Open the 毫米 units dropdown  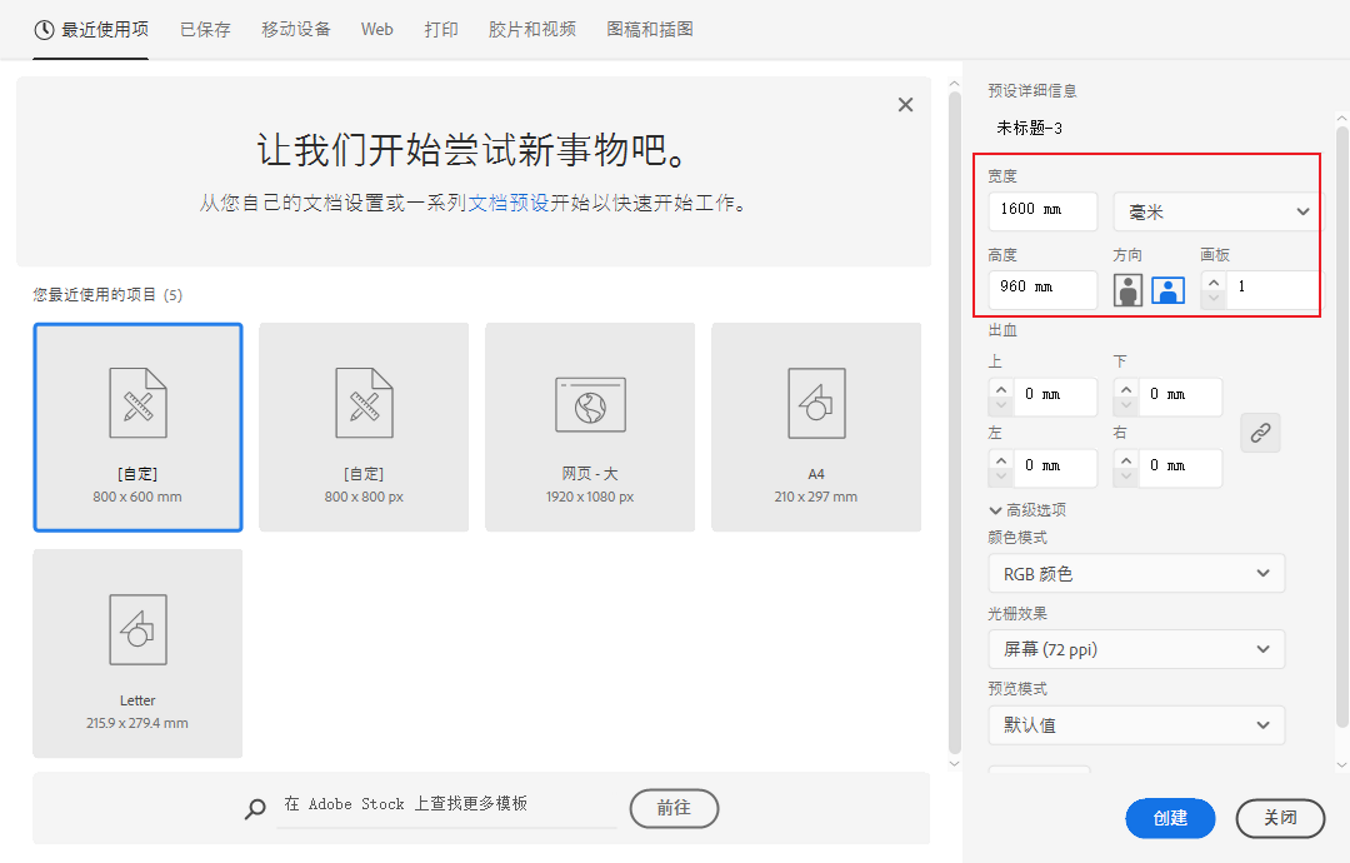(1215, 211)
